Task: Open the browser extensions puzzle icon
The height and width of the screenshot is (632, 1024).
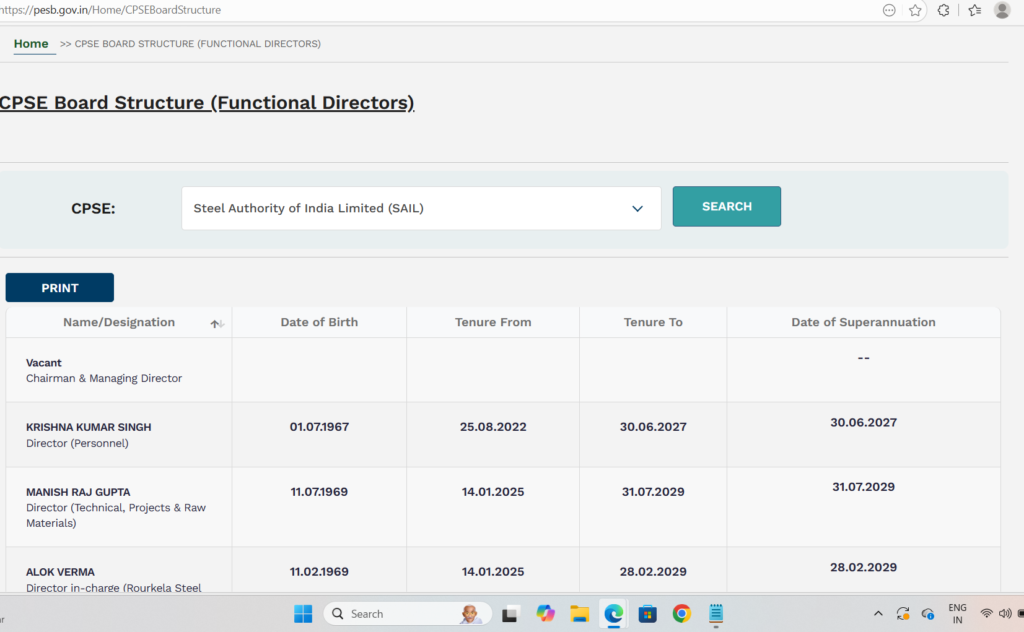Action: pos(943,10)
